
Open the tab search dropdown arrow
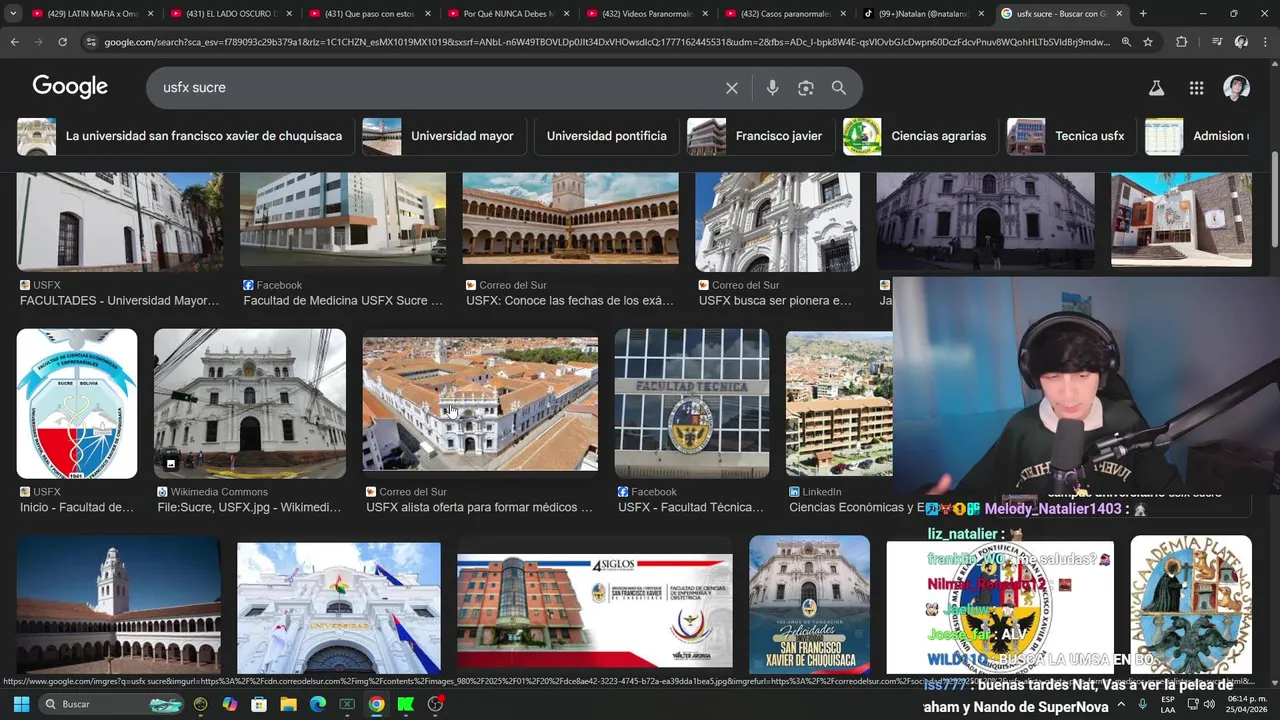point(13,14)
